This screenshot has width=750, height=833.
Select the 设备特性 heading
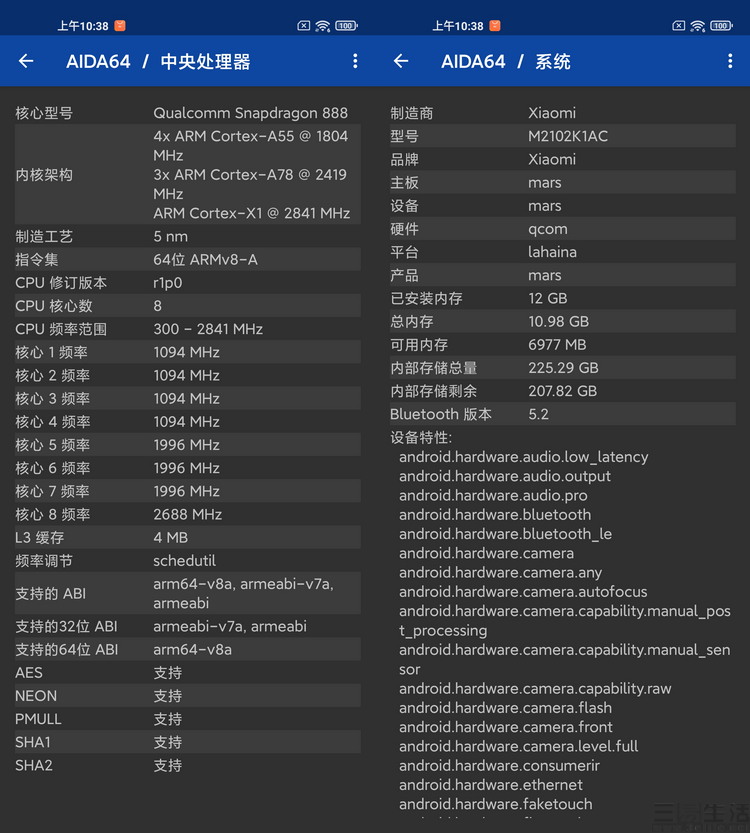421,437
